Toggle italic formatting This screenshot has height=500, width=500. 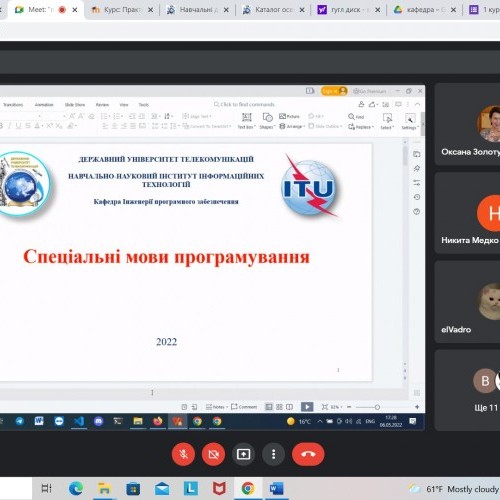point(9,126)
